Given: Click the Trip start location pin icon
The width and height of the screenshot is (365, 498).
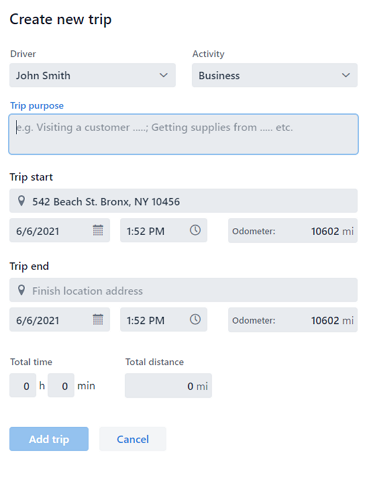Looking at the screenshot, I should (x=21, y=201).
